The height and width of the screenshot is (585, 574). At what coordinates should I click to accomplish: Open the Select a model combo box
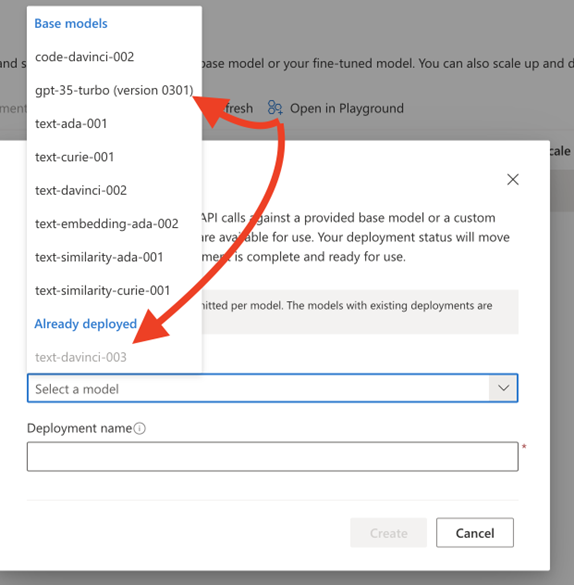(272, 388)
